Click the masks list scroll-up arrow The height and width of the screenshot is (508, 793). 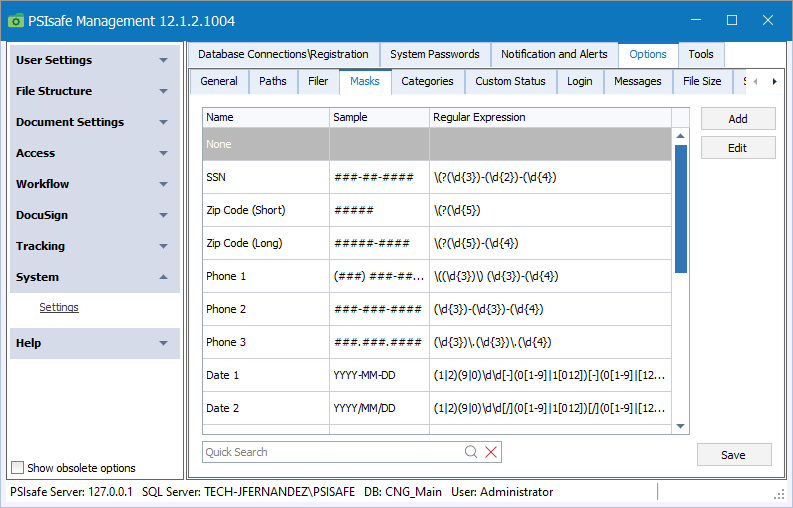point(681,136)
